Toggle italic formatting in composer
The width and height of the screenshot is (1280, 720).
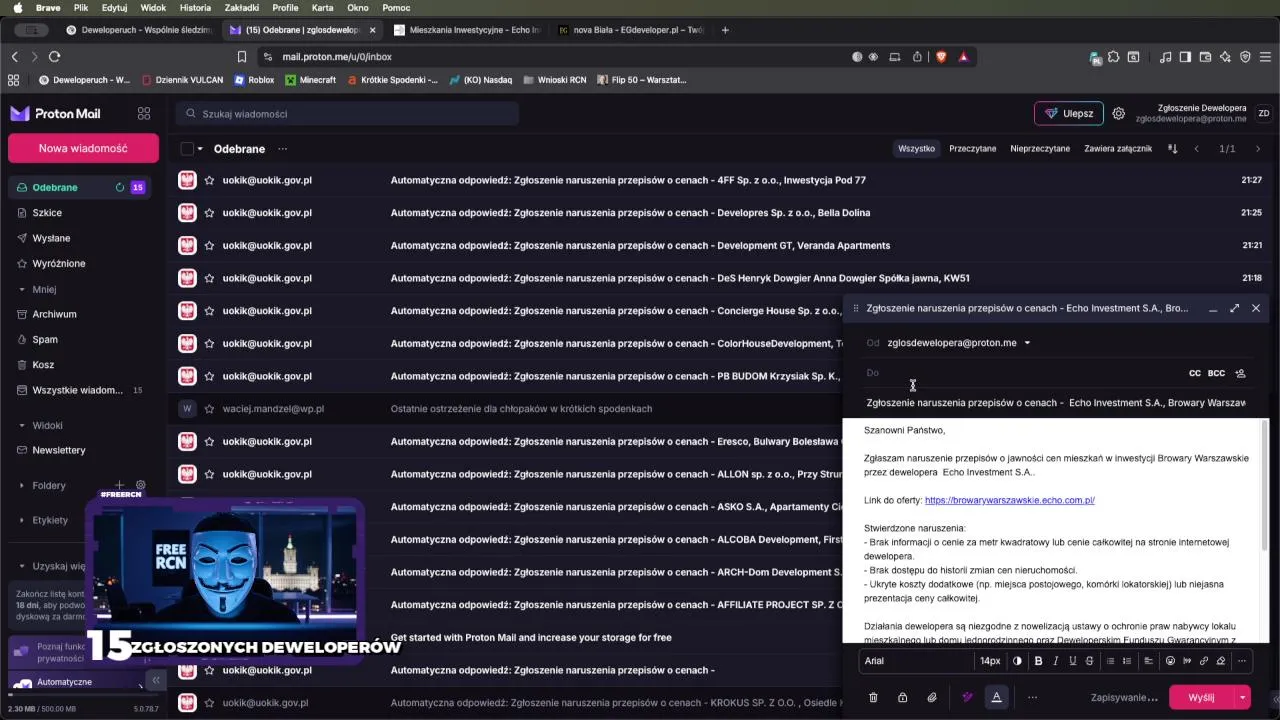click(1055, 661)
